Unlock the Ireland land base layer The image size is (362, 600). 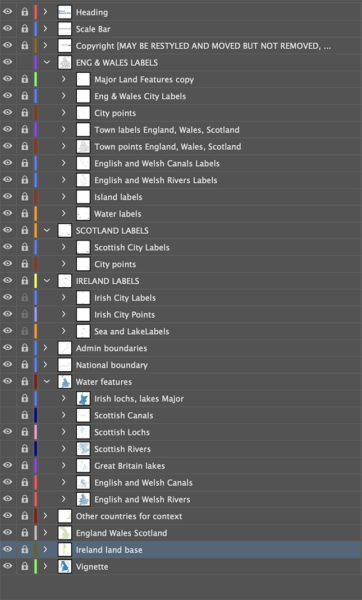tap(24, 550)
